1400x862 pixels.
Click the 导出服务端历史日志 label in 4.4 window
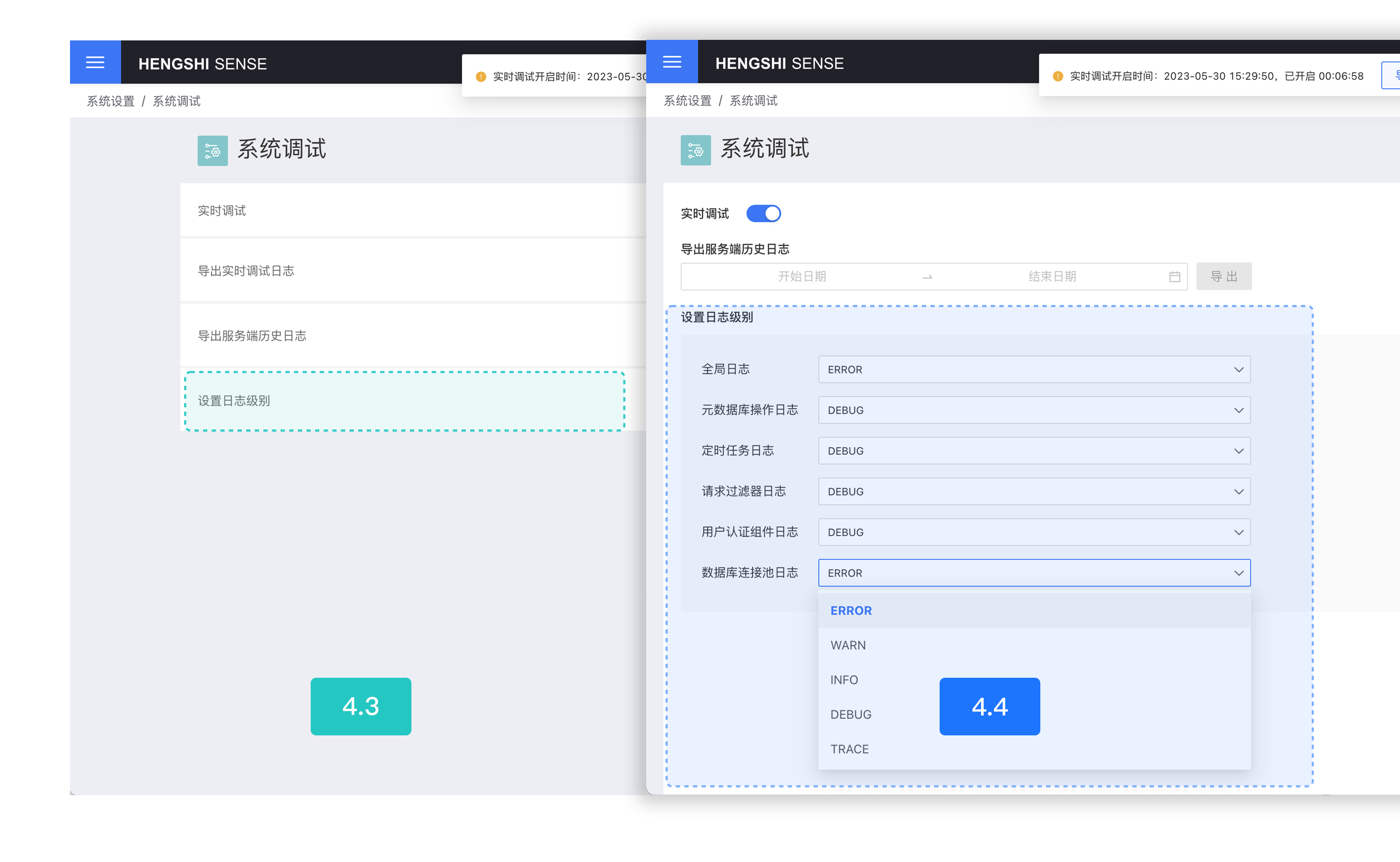735,249
